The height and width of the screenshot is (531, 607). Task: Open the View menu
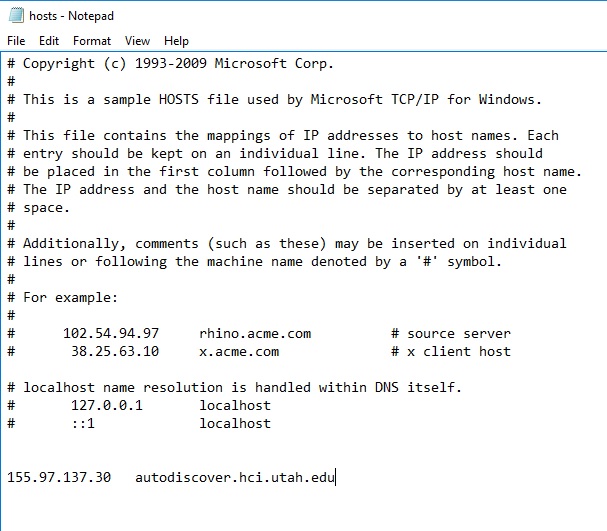[137, 41]
